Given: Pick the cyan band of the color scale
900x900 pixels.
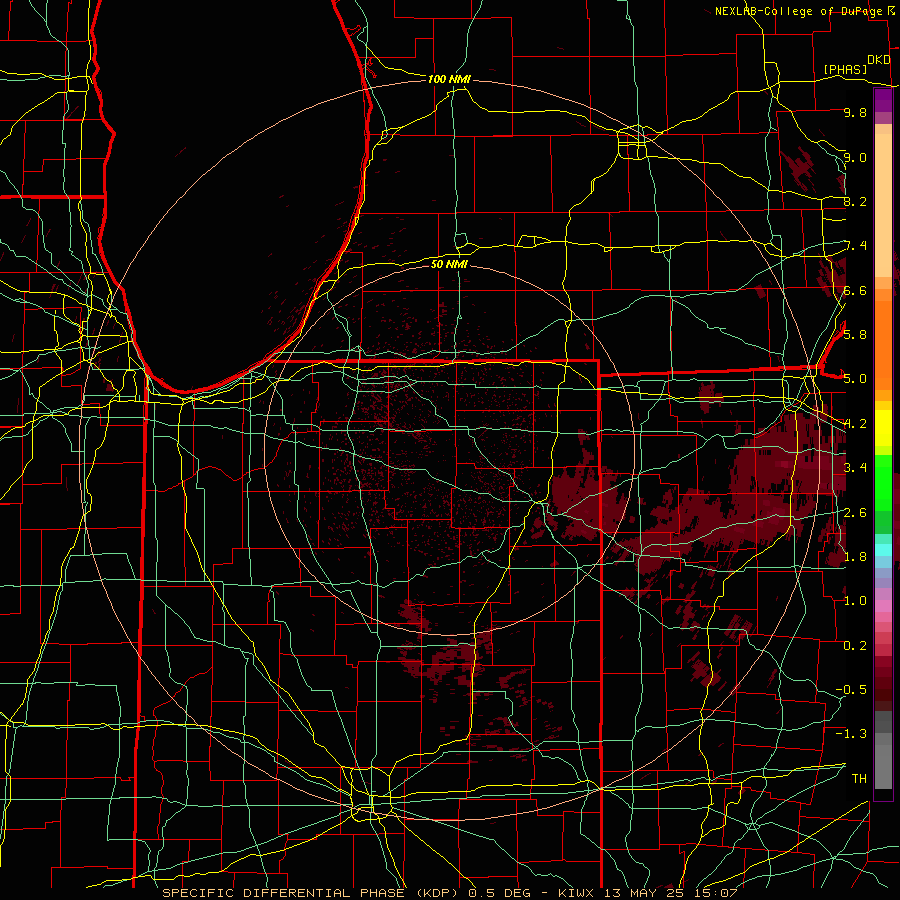Looking at the screenshot, I should tap(883, 549).
